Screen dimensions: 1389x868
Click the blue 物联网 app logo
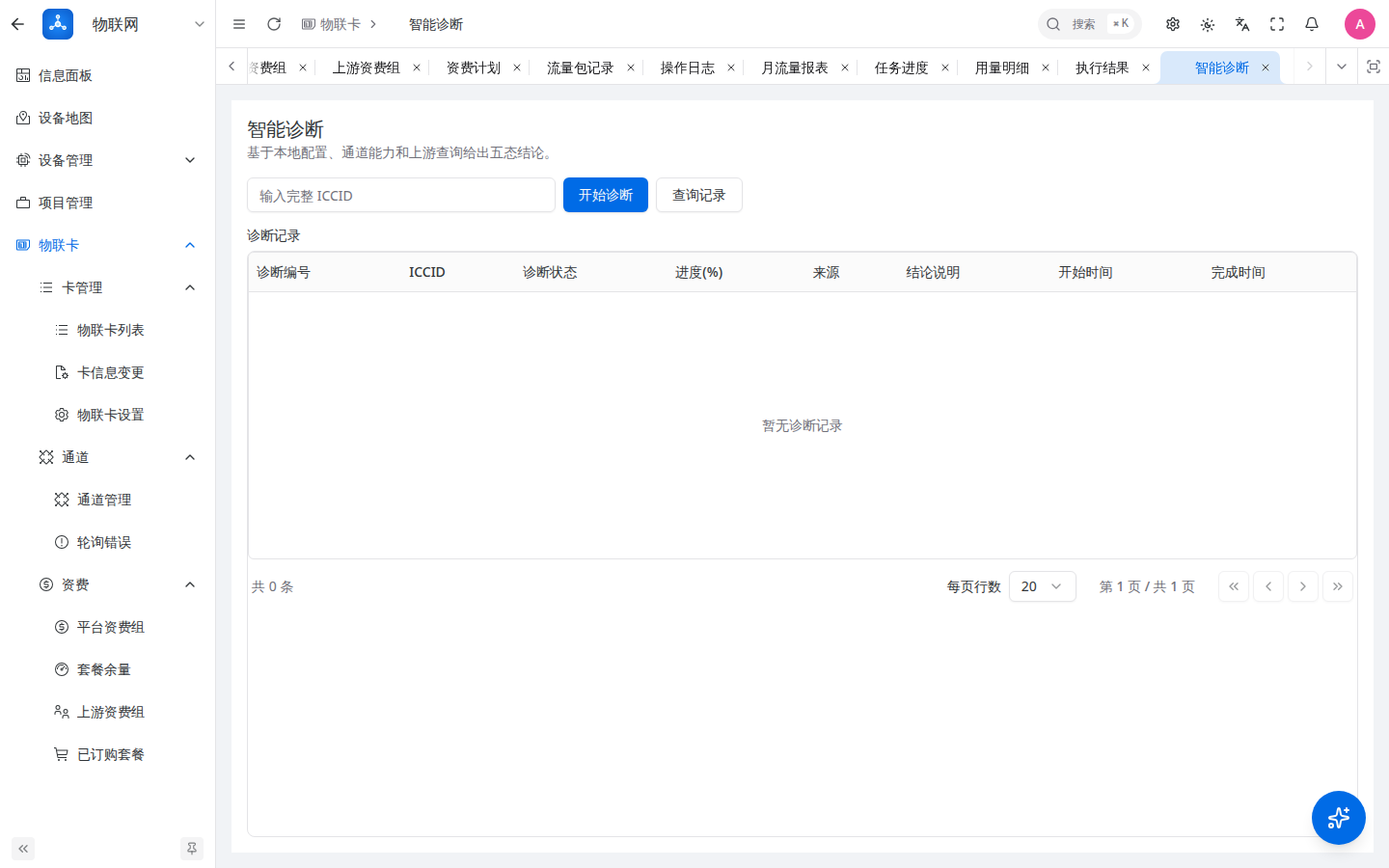[58, 24]
